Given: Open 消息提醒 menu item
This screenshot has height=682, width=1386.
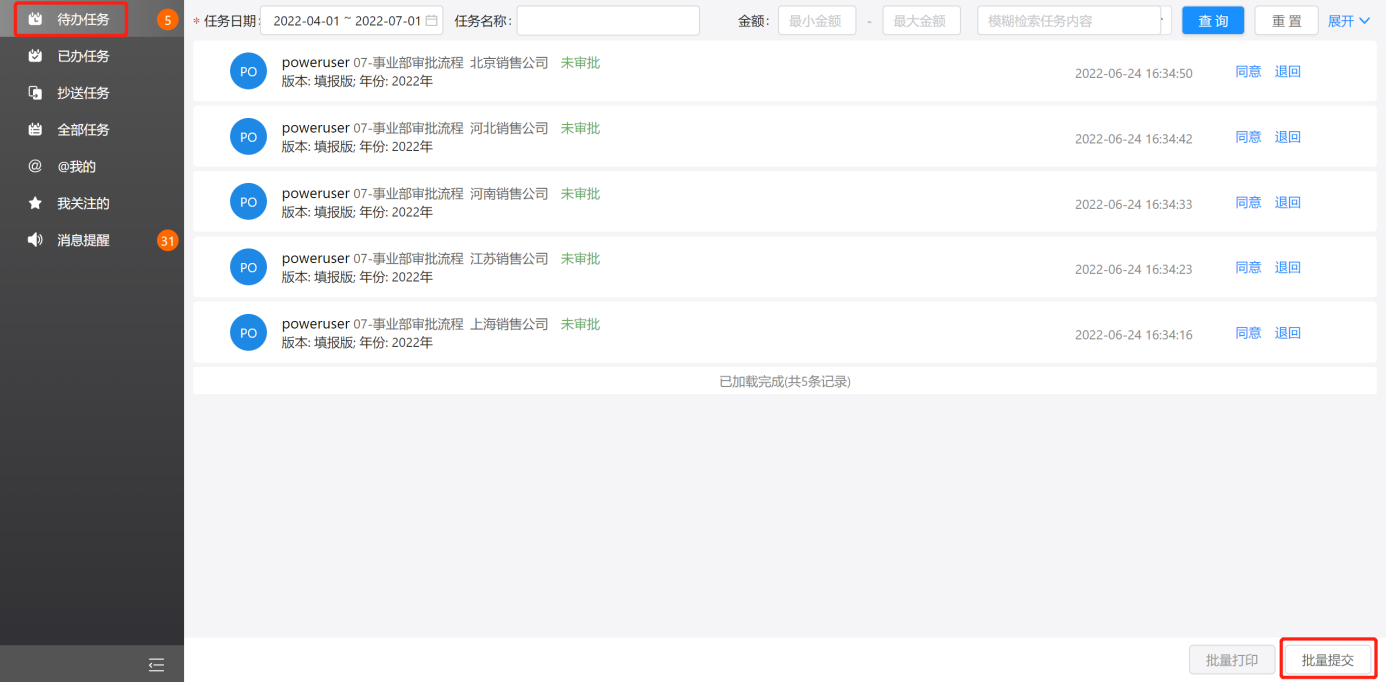Looking at the screenshot, I should (x=83, y=240).
